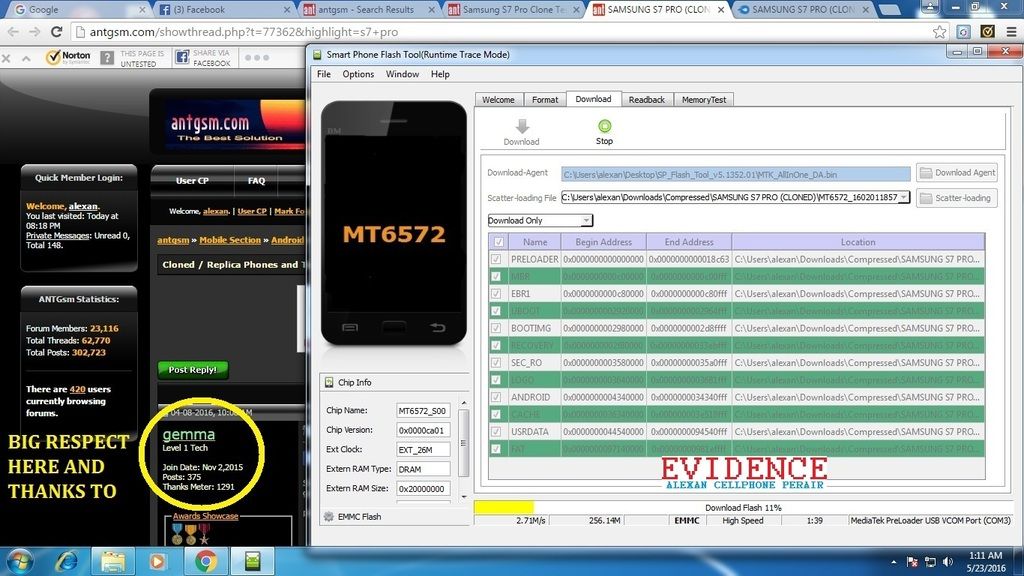The width and height of the screenshot is (1024, 576).
Task: Open the media player taskbar icon
Action: pos(157,561)
